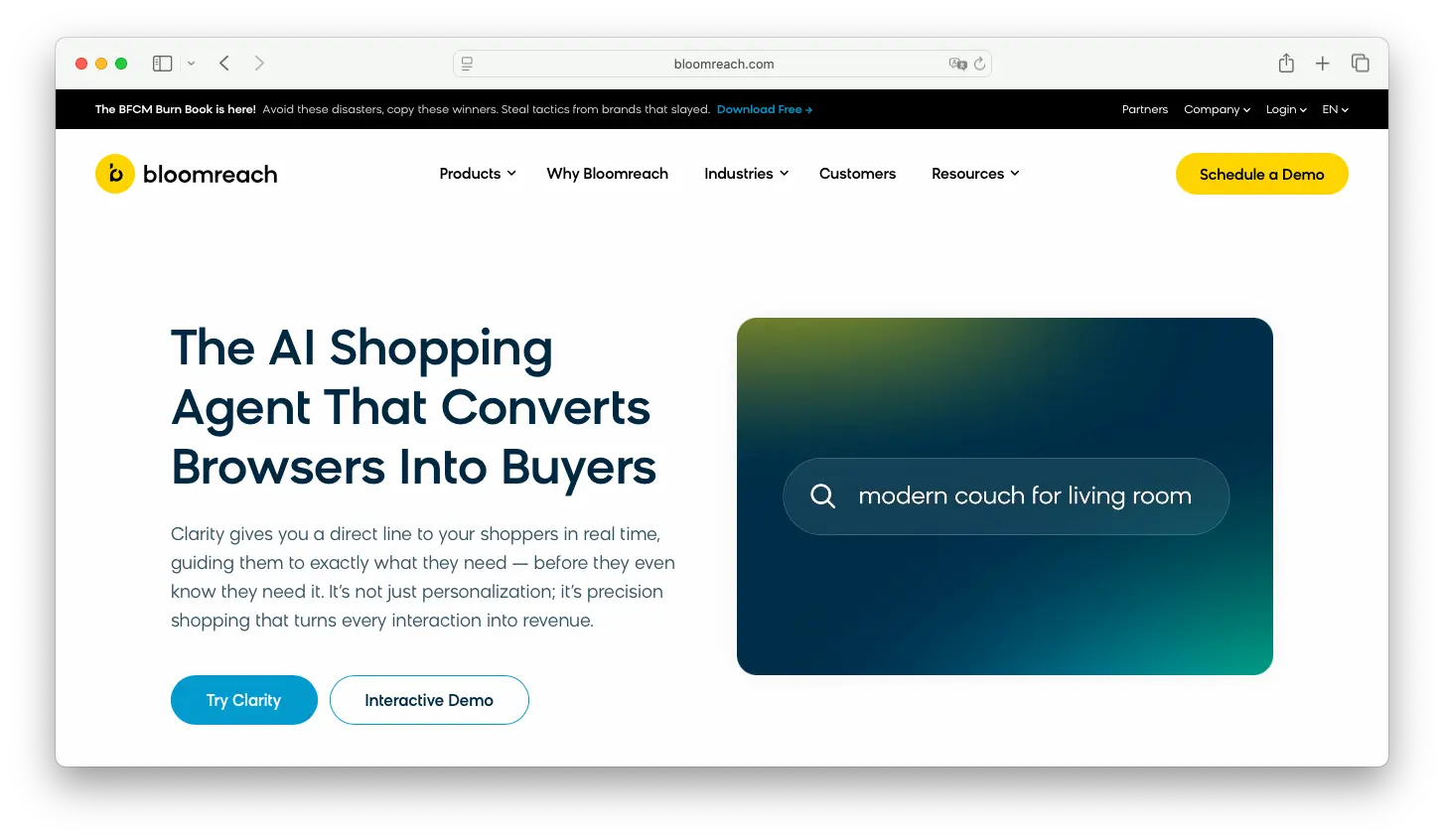Image resolution: width=1444 pixels, height=840 pixels.
Task: Open the Why Bloomreach page
Action: pyautogui.click(x=607, y=174)
